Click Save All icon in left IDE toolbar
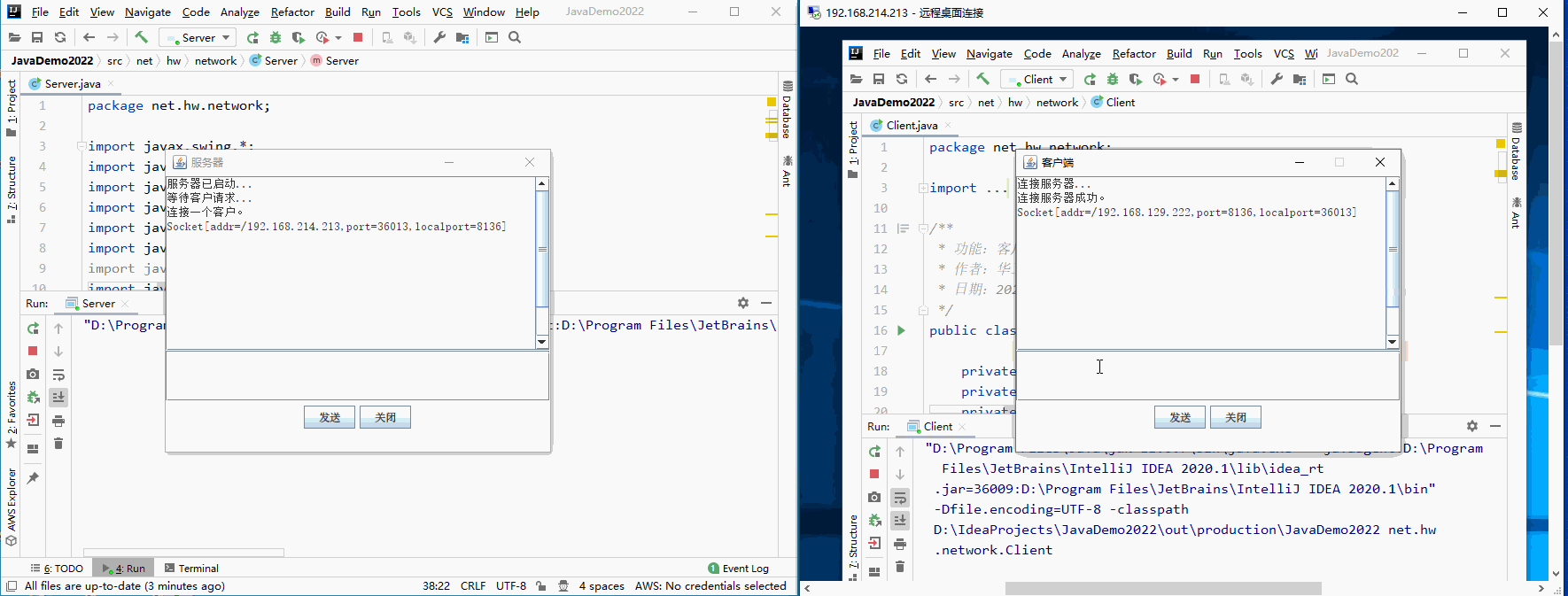The image size is (1568, 596). click(x=37, y=37)
